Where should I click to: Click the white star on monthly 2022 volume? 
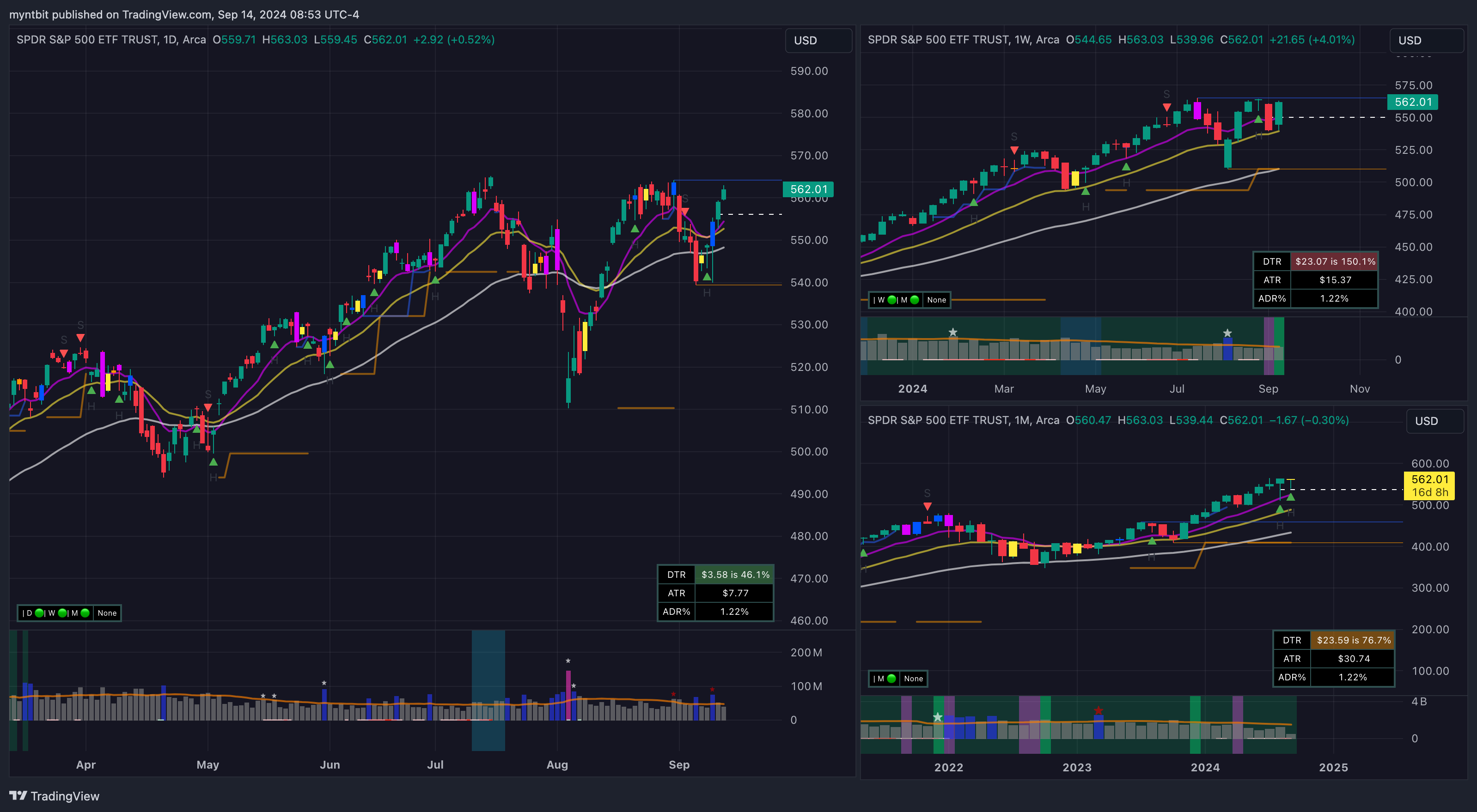(938, 717)
